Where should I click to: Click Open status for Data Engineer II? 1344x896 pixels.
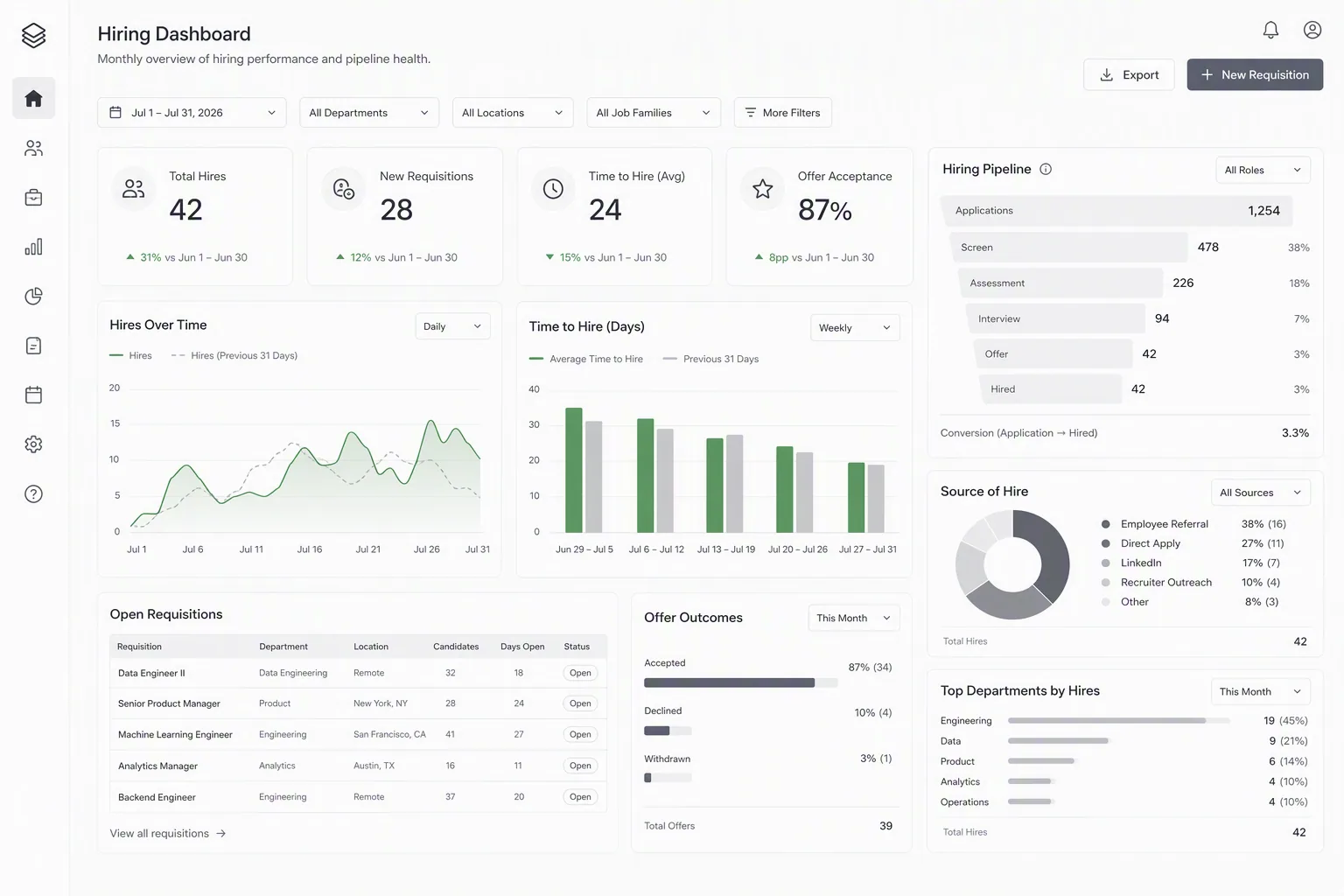[580, 673]
